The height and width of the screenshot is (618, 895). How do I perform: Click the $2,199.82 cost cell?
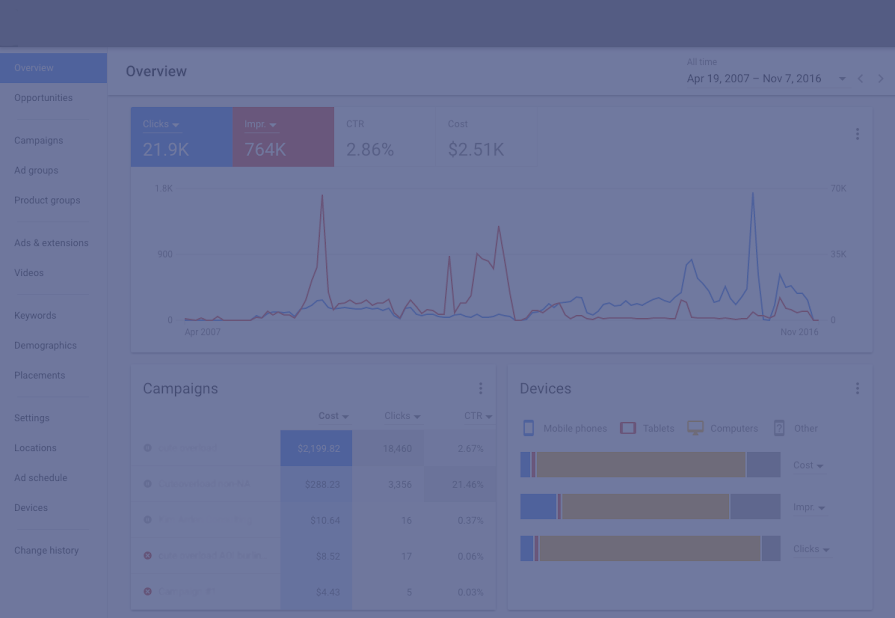click(317, 449)
